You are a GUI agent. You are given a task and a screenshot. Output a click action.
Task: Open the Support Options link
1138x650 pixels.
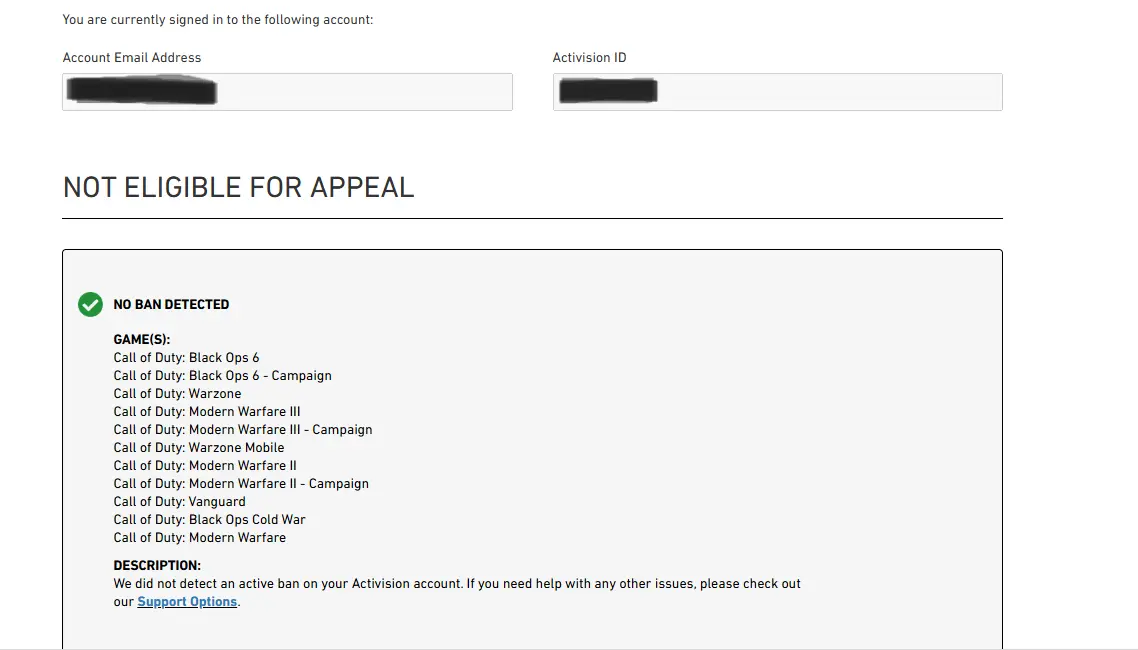click(187, 602)
